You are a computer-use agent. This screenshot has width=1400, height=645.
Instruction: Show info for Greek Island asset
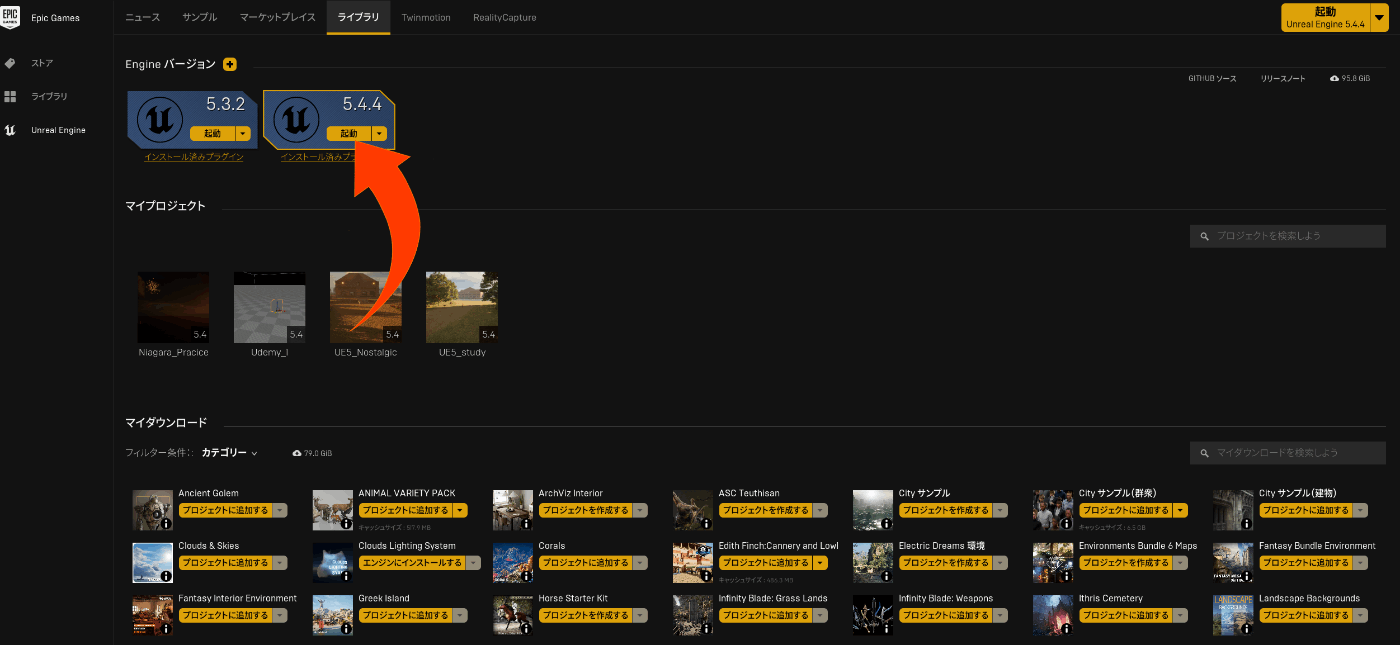(346, 629)
